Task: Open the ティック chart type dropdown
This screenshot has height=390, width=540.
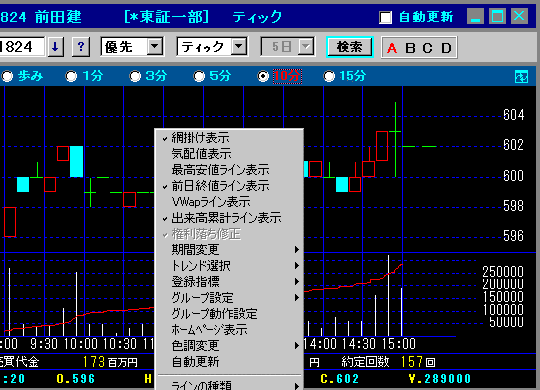Action: click(x=239, y=46)
